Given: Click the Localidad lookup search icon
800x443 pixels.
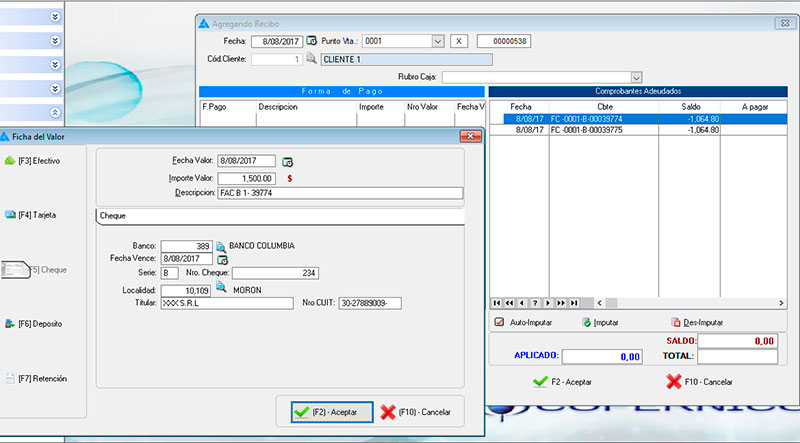Looking at the screenshot, I should [221, 289].
